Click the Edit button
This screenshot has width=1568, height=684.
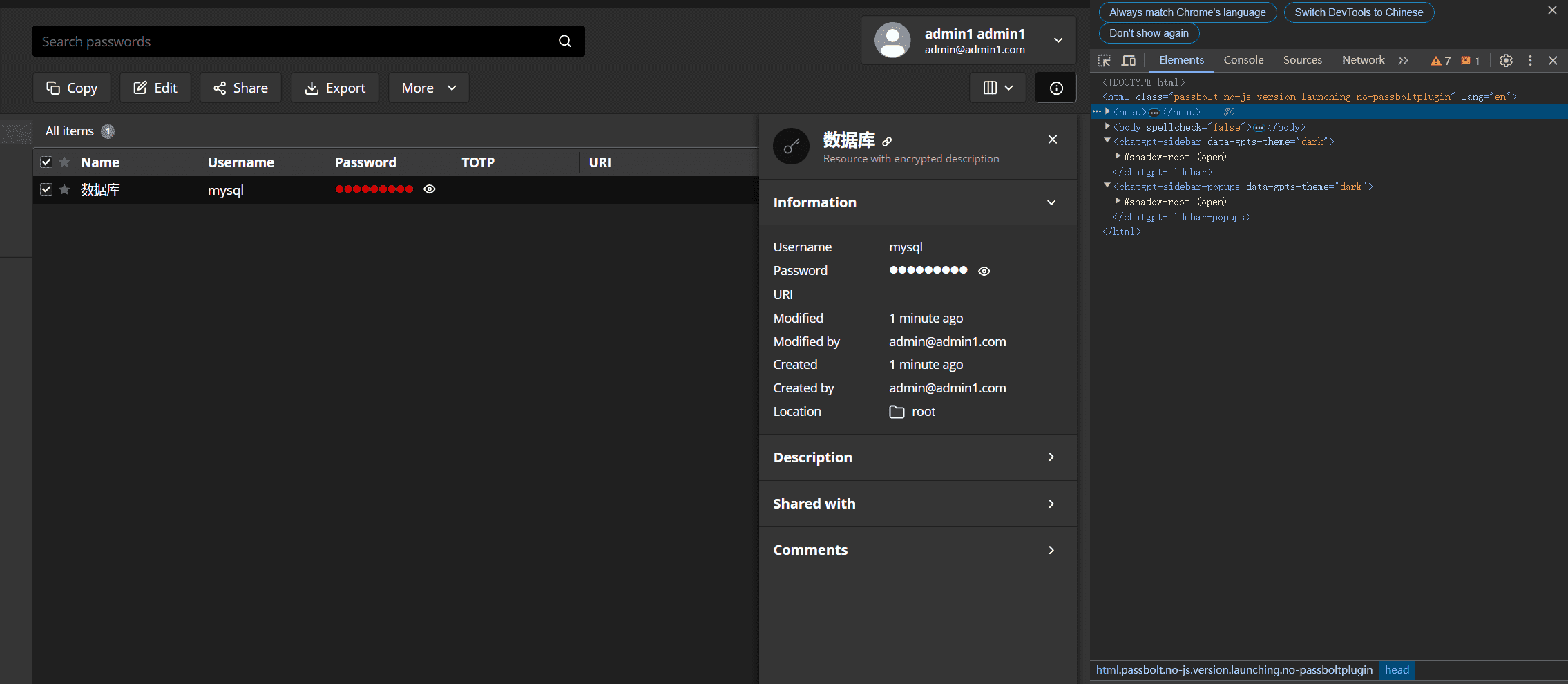pyautogui.click(x=155, y=88)
